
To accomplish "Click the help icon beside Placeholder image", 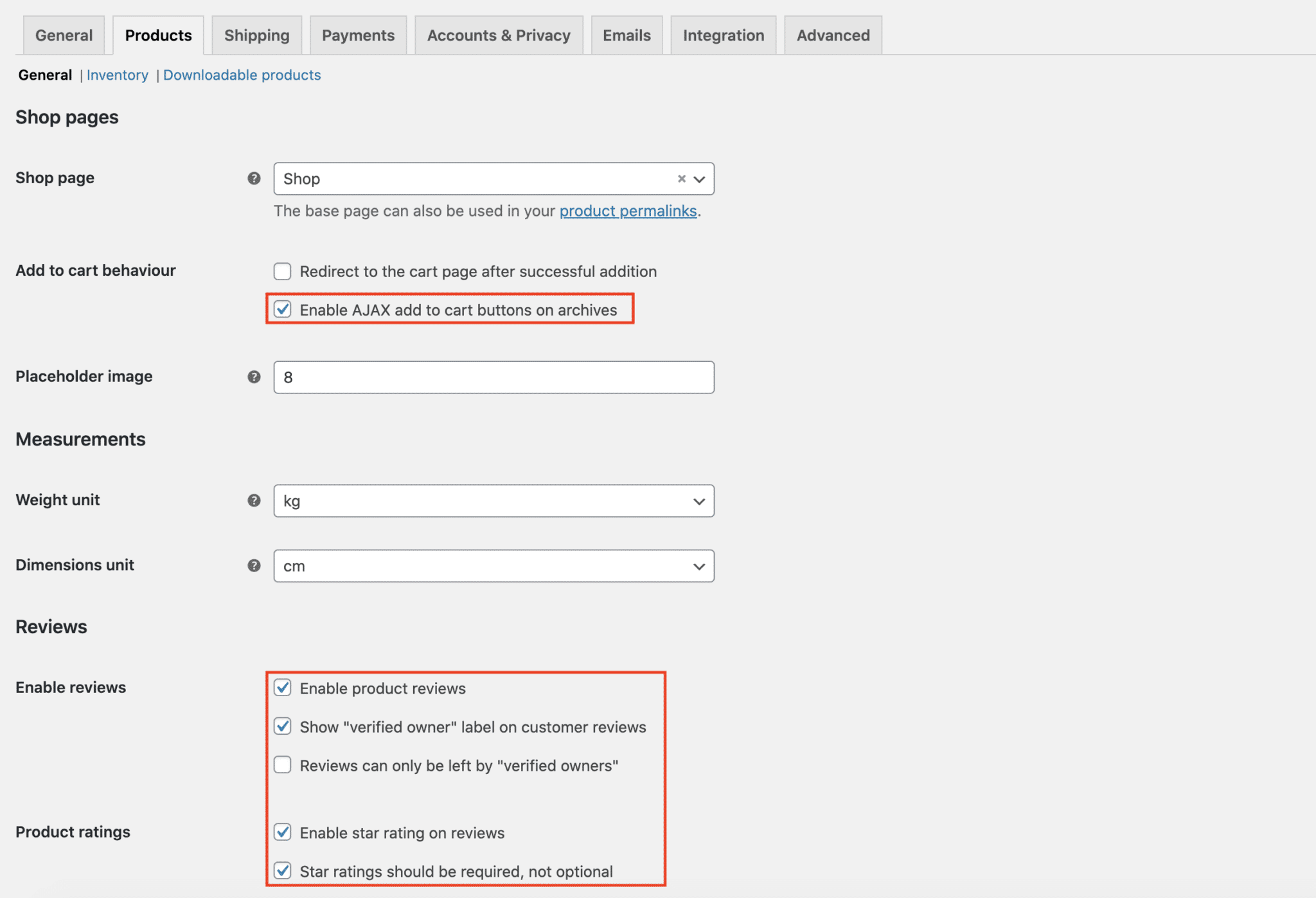I will 254,377.
